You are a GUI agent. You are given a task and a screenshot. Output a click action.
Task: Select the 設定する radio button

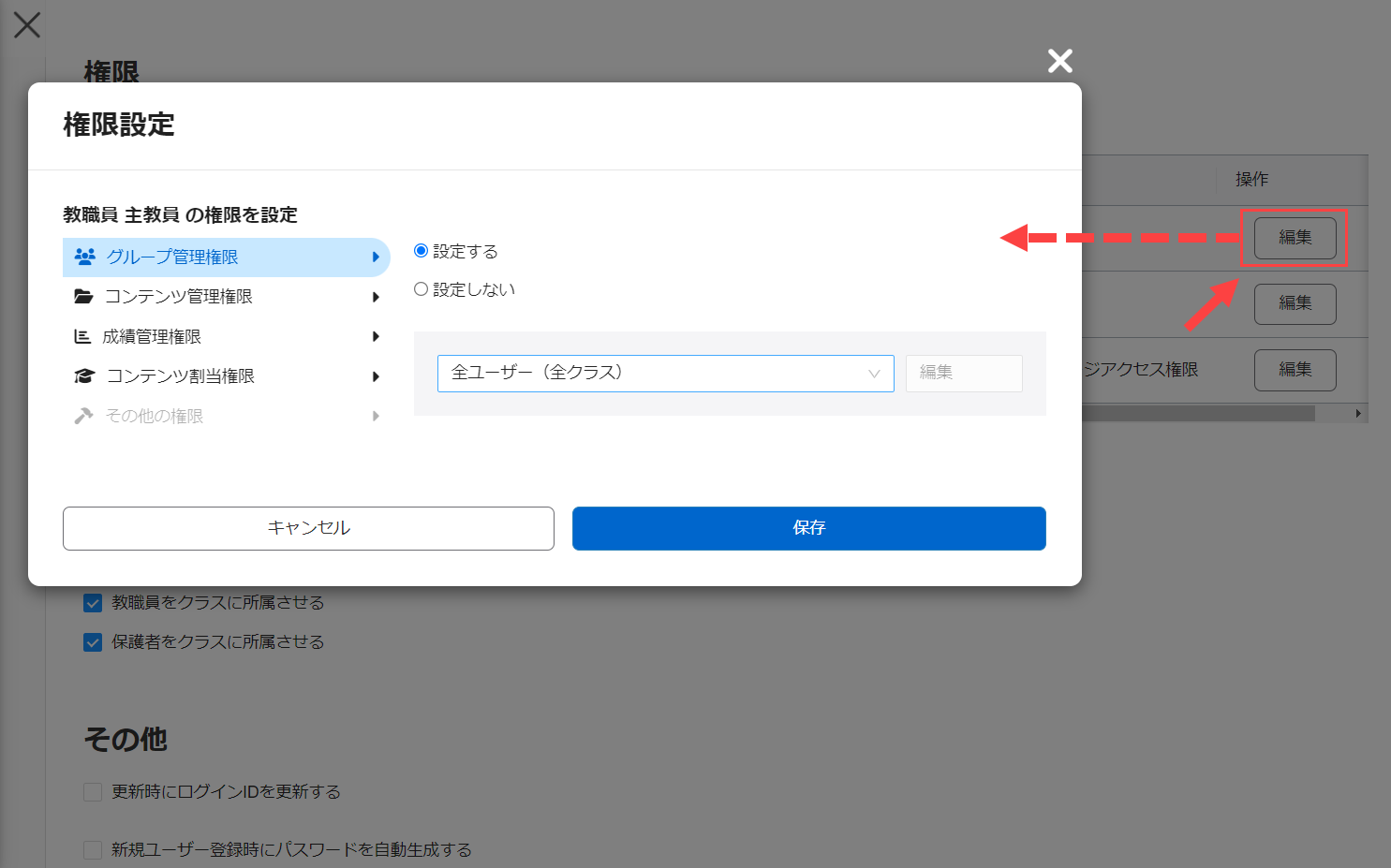click(422, 251)
